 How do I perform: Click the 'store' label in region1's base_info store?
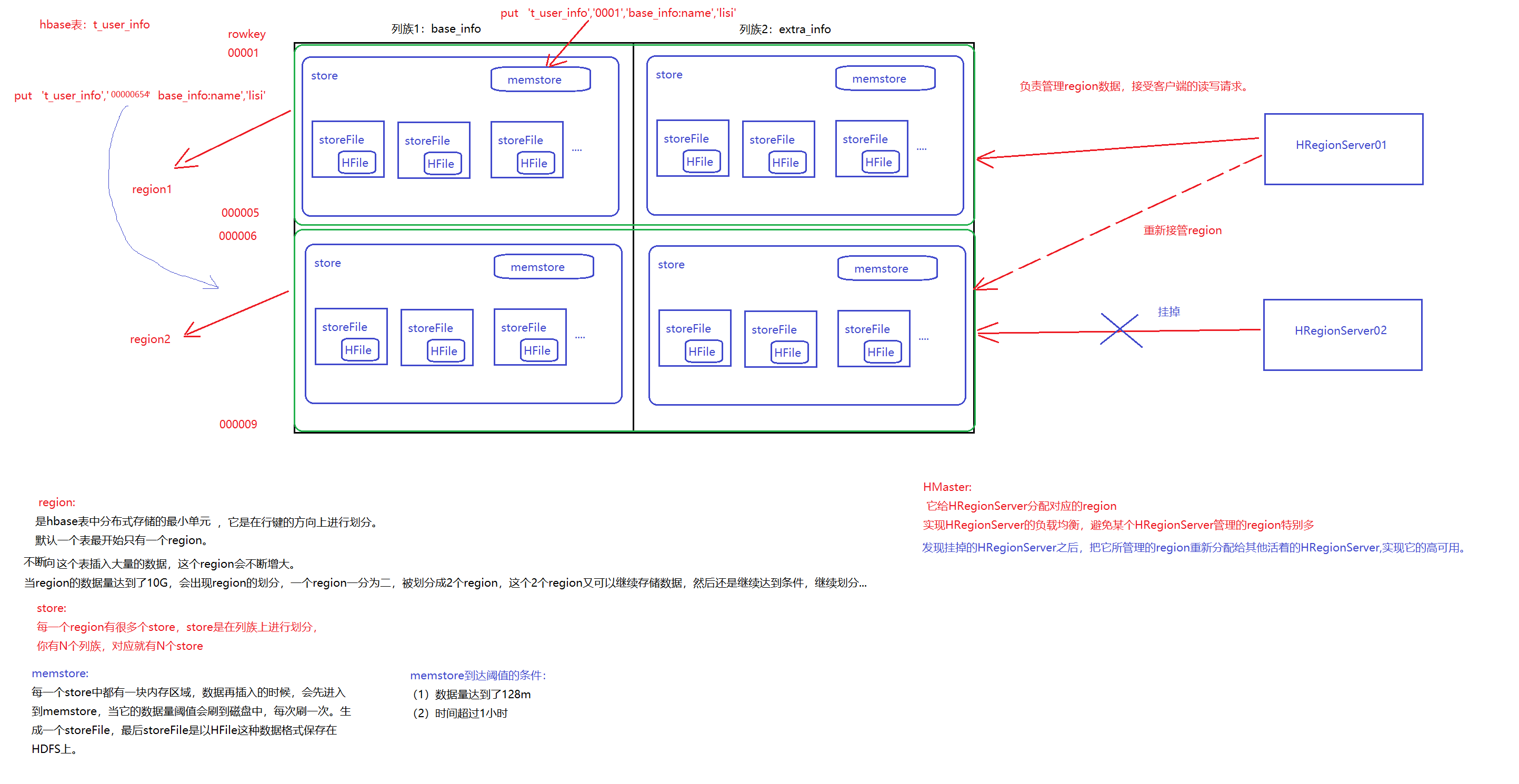(324, 75)
